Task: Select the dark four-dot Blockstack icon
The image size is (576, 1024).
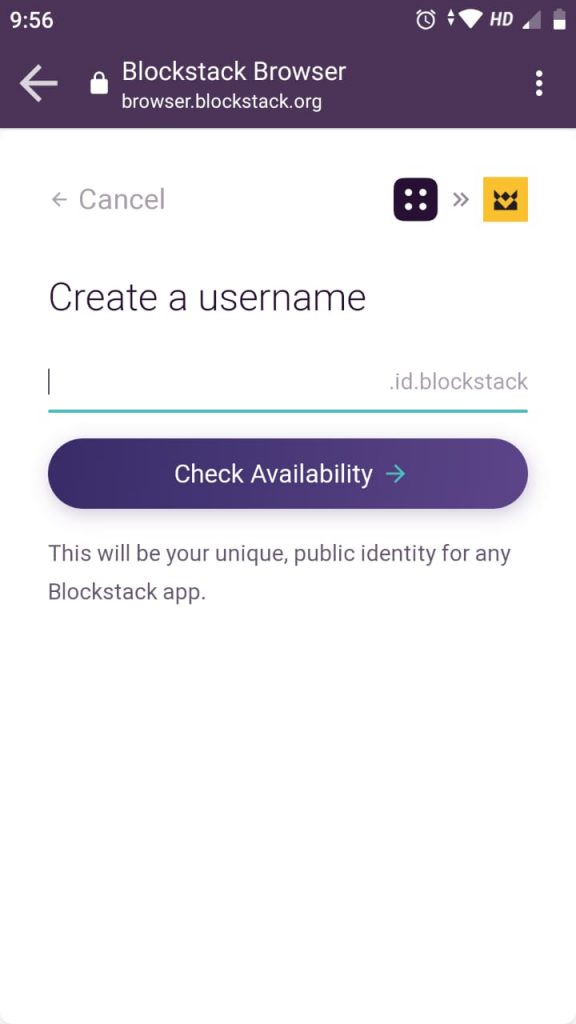Action: click(x=415, y=199)
